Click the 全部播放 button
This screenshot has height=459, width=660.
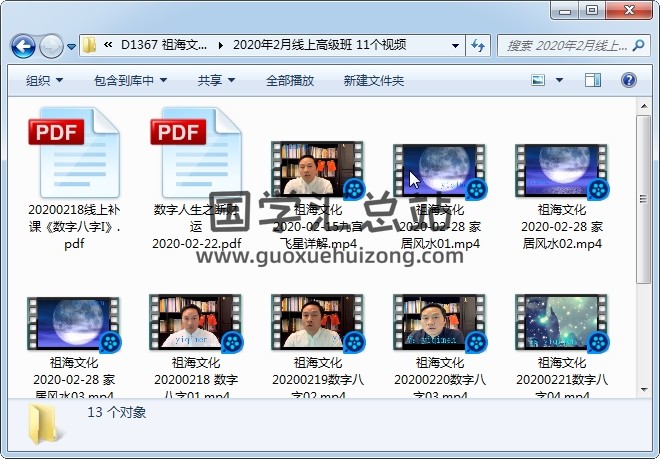click(290, 80)
